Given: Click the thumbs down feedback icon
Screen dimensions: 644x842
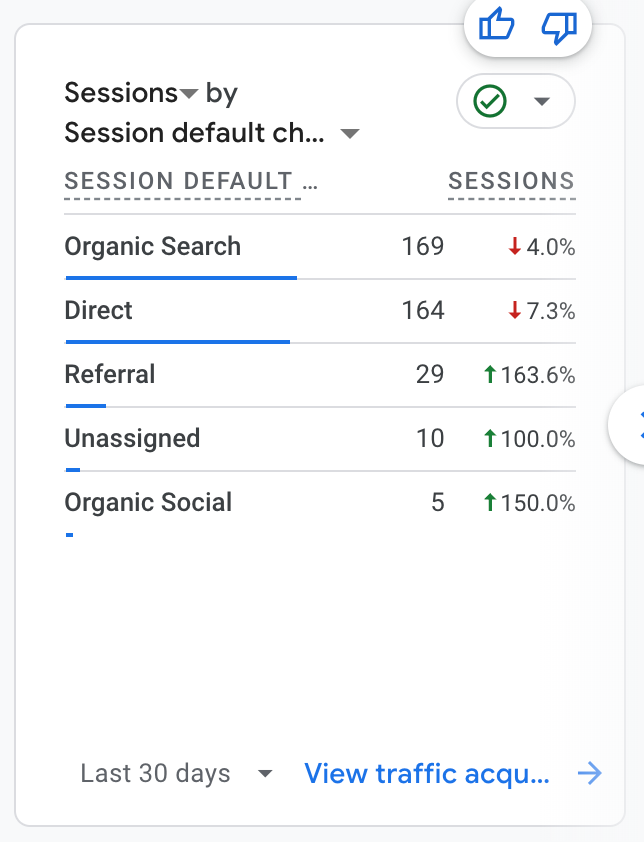Looking at the screenshot, I should 558,24.
